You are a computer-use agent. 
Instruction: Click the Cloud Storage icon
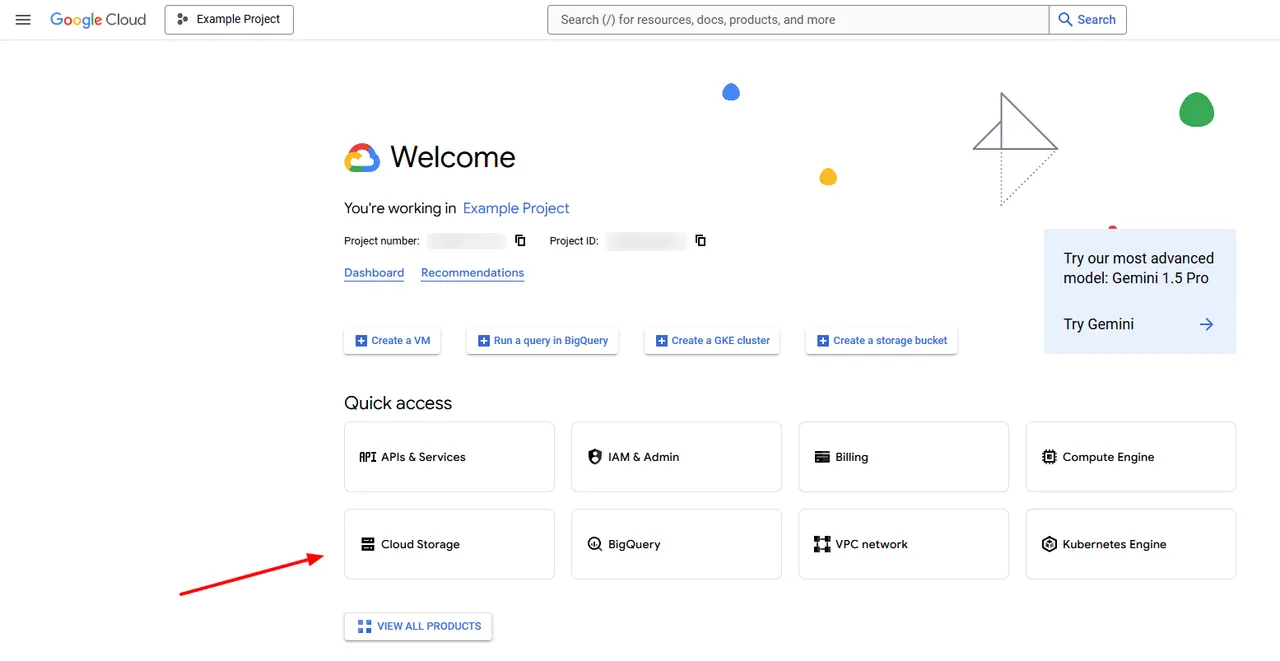coord(367,545)
